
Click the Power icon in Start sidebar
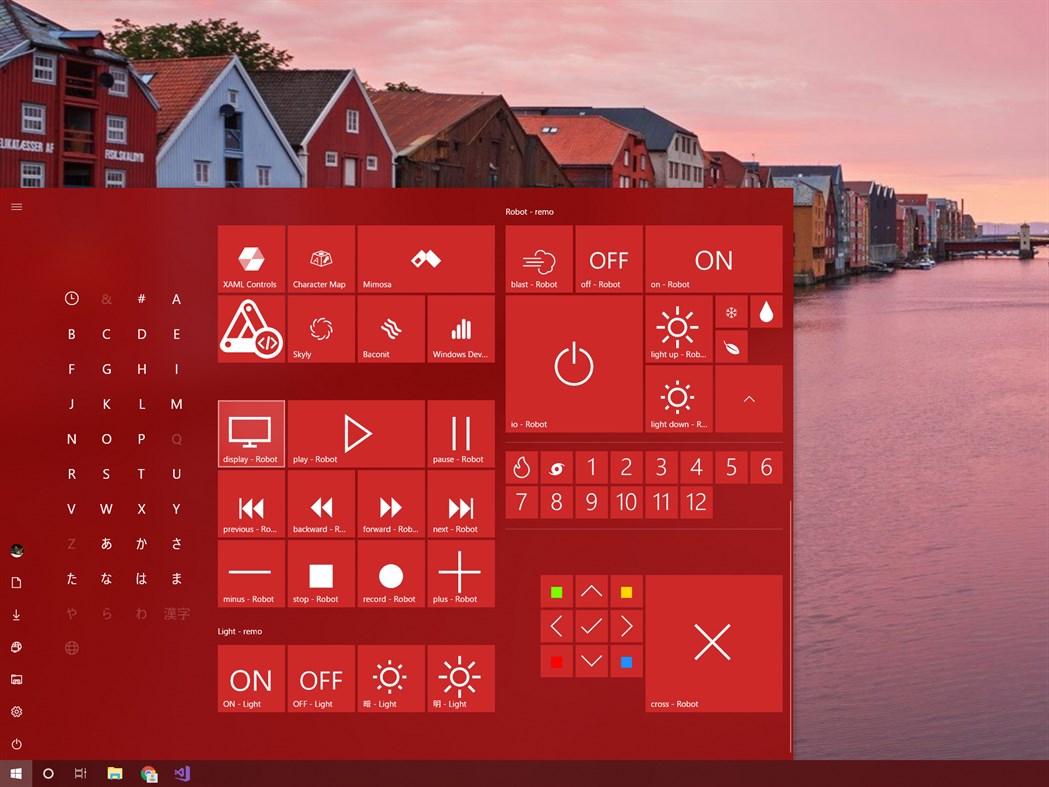[x=17, y=744]
